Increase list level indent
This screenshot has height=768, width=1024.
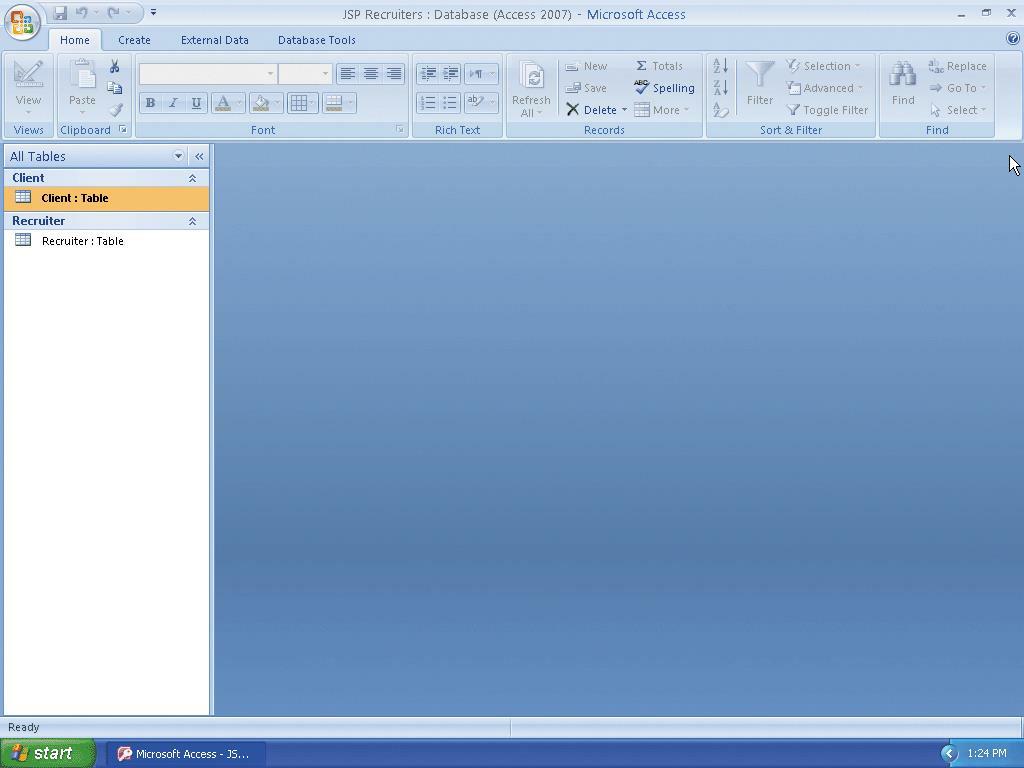point(451,74)
